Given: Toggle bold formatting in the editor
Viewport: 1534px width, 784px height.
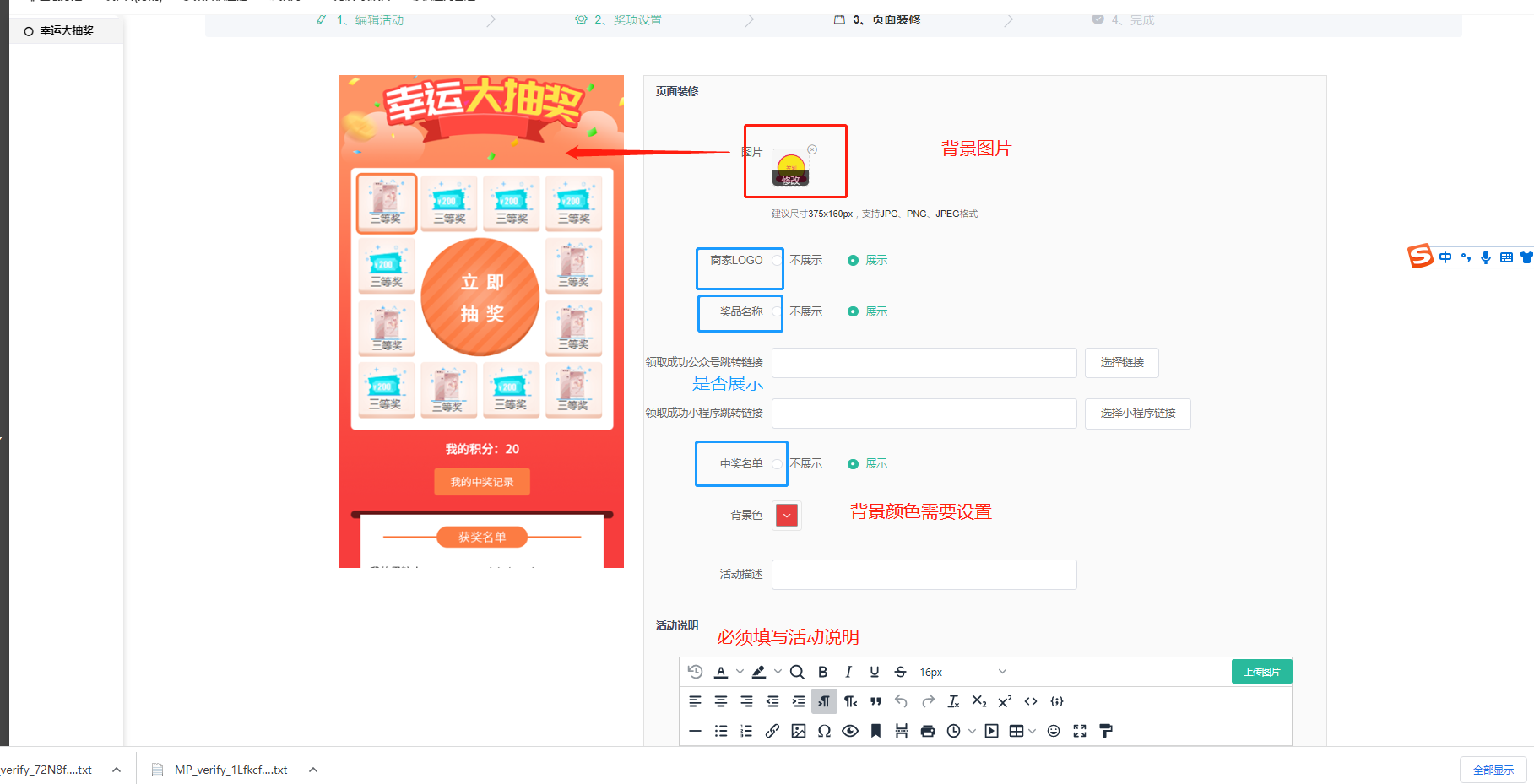Looking at the screenshot, I should tap(823, 672).
